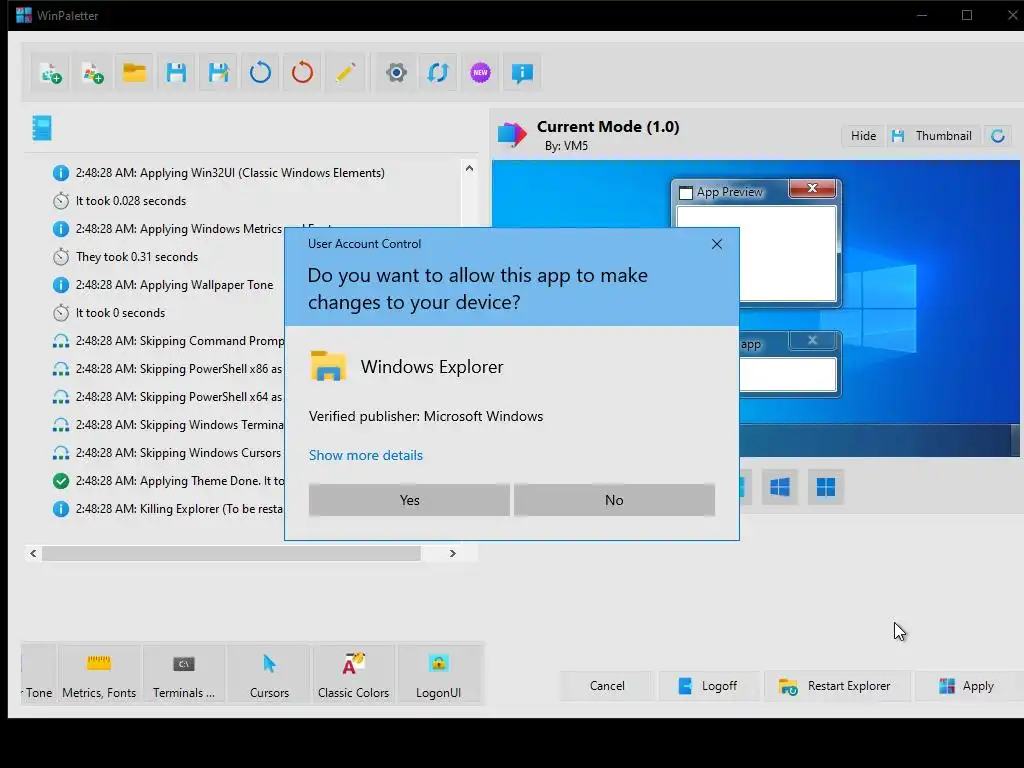Image resolution: width=1024 pixels, height=768 pixels.
Task: Click the App Preview window title
Action: coord(729,192)
